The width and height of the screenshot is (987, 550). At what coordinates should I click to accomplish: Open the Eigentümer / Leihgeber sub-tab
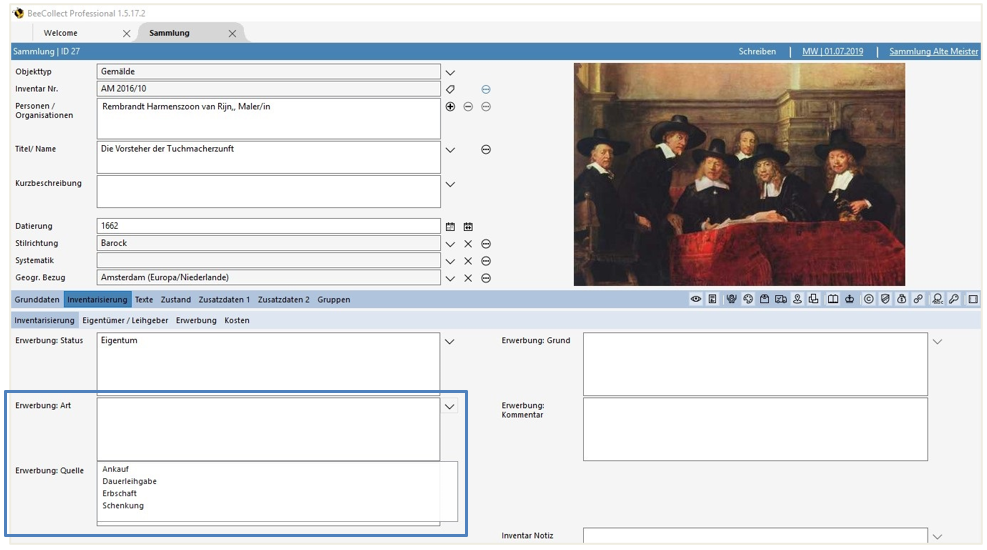pyautogui.click(x=125, y=321)
